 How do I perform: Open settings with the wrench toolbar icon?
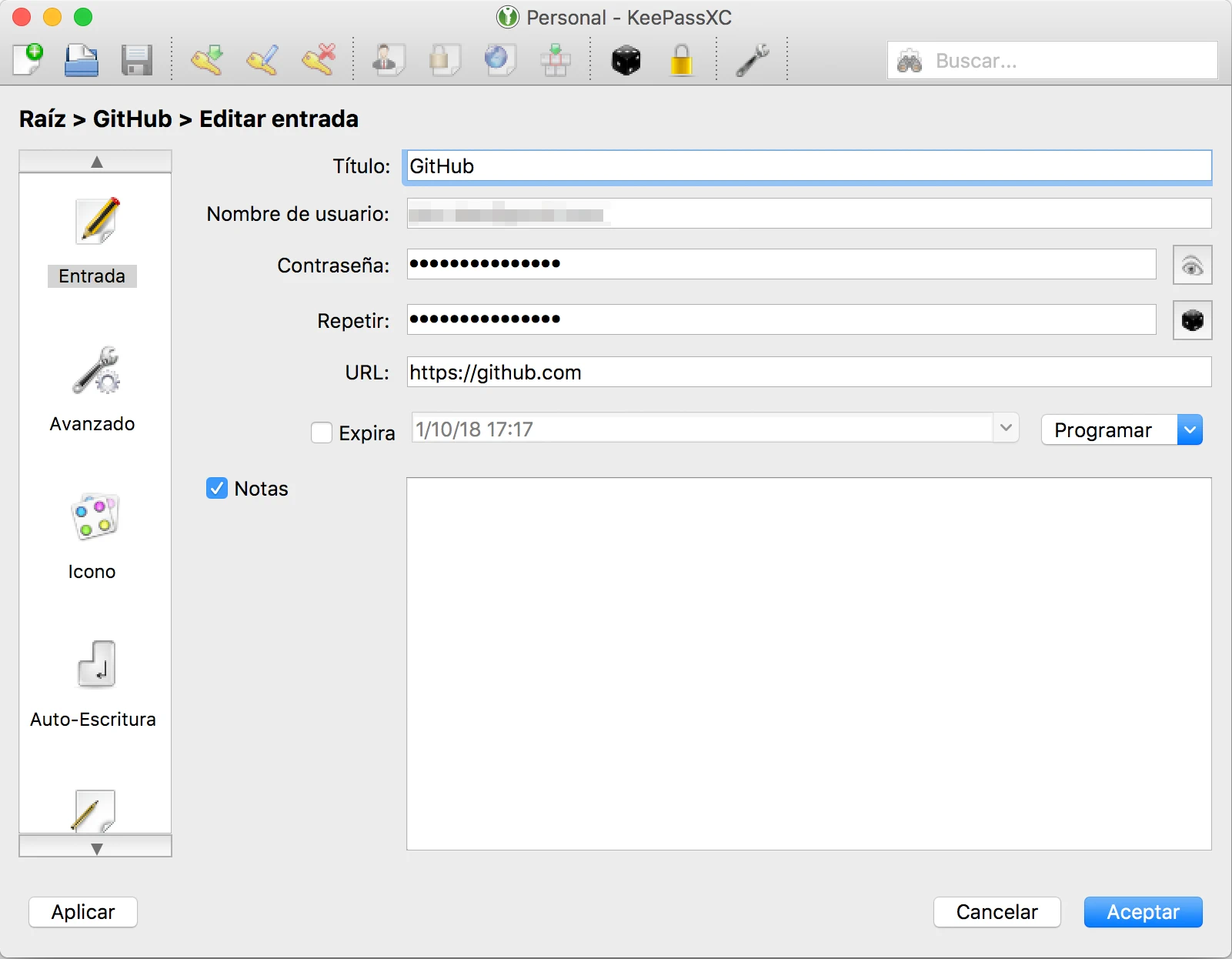[752, 60]
